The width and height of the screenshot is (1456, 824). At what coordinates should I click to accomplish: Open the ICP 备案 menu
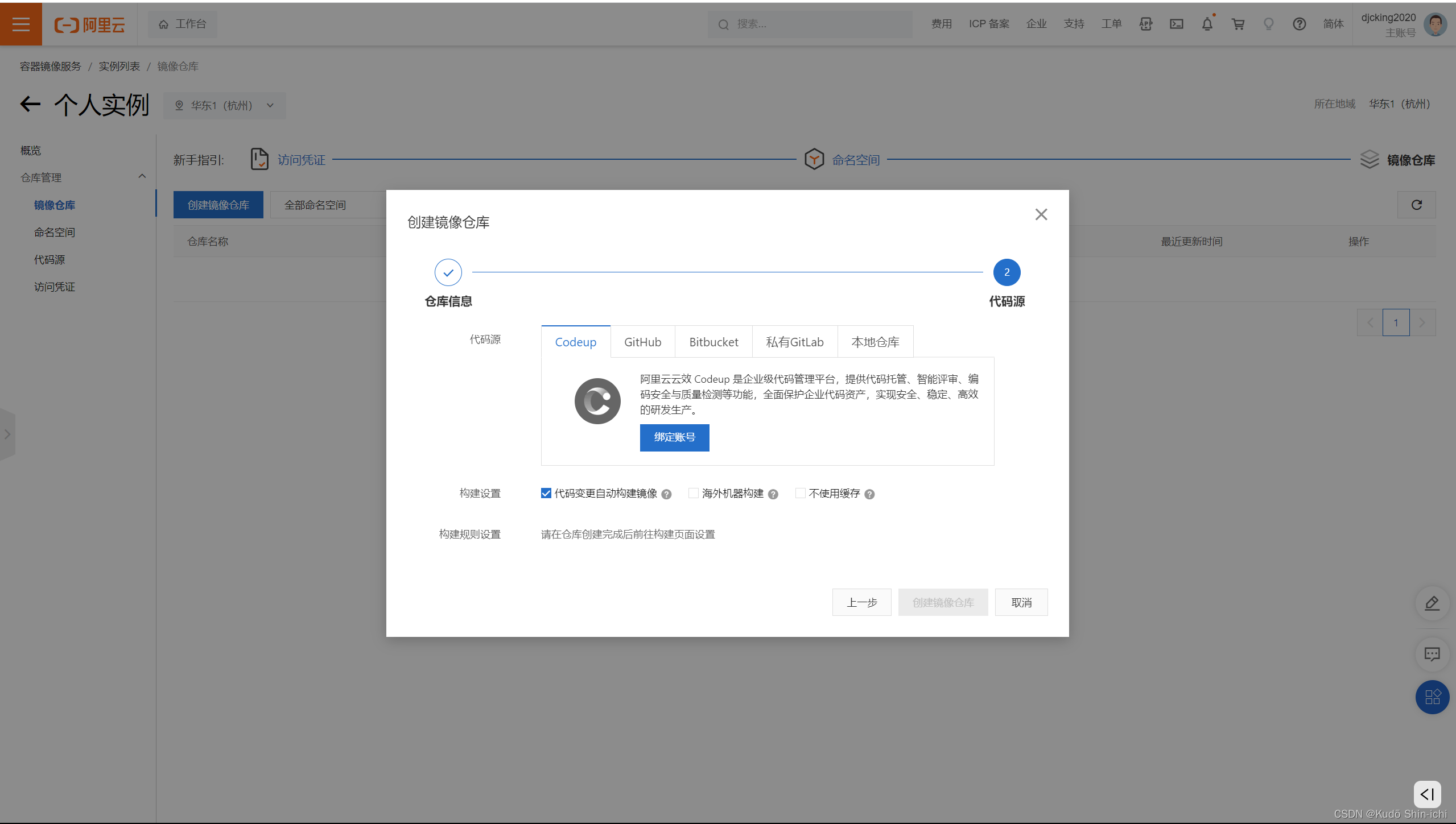[x=989, y=24]
